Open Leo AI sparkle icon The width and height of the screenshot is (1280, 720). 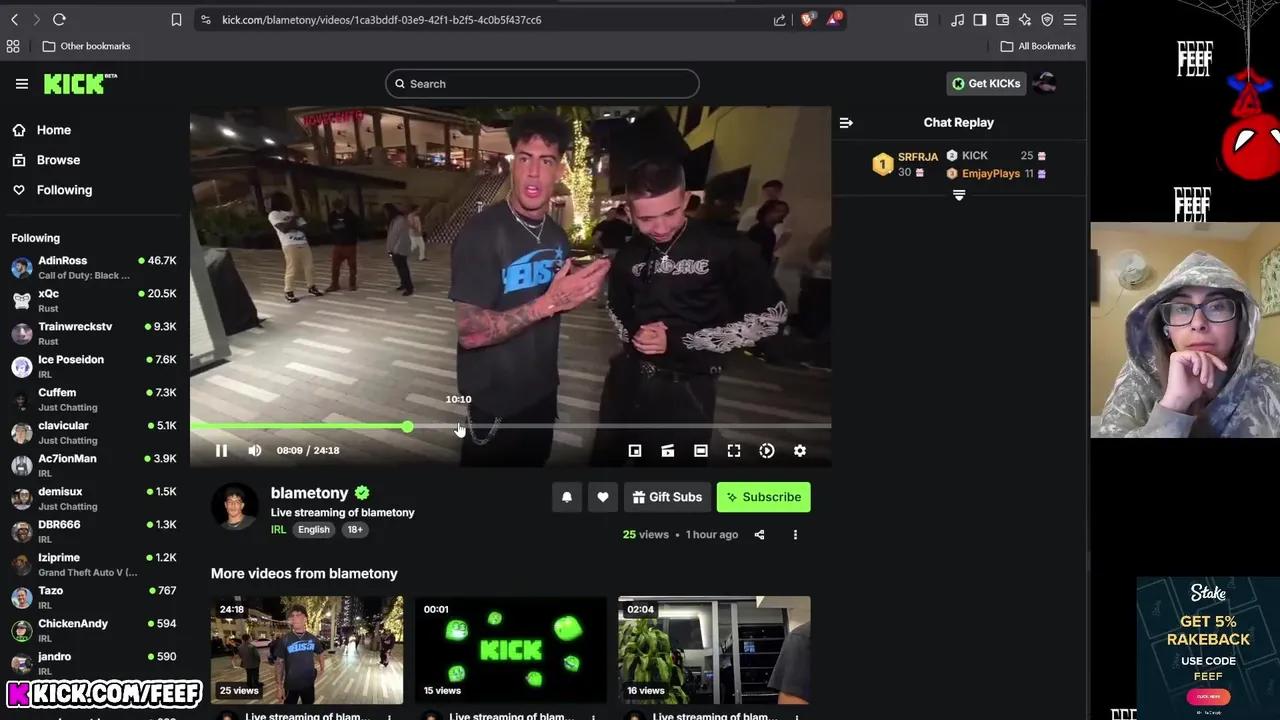(x=1025, y=20)
